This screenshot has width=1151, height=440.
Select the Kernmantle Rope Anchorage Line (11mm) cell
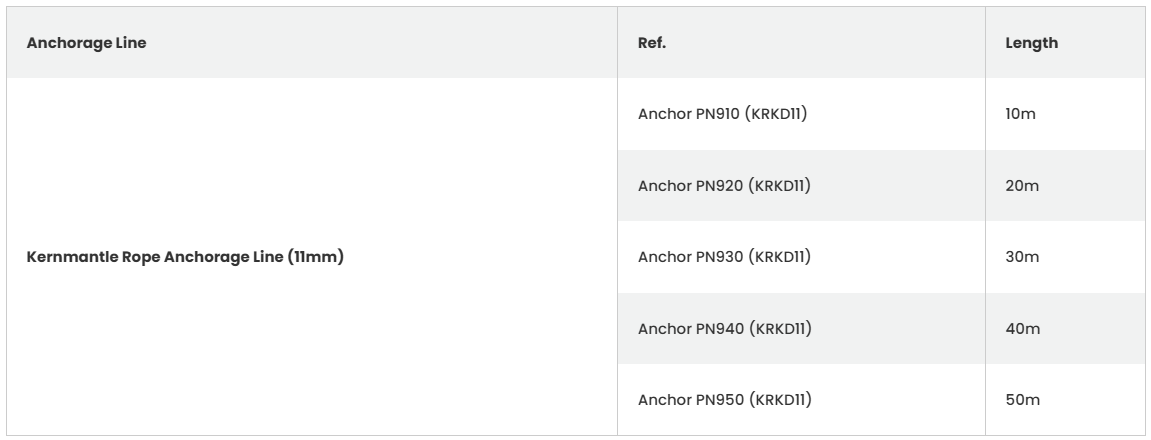[x=312, y=256]
